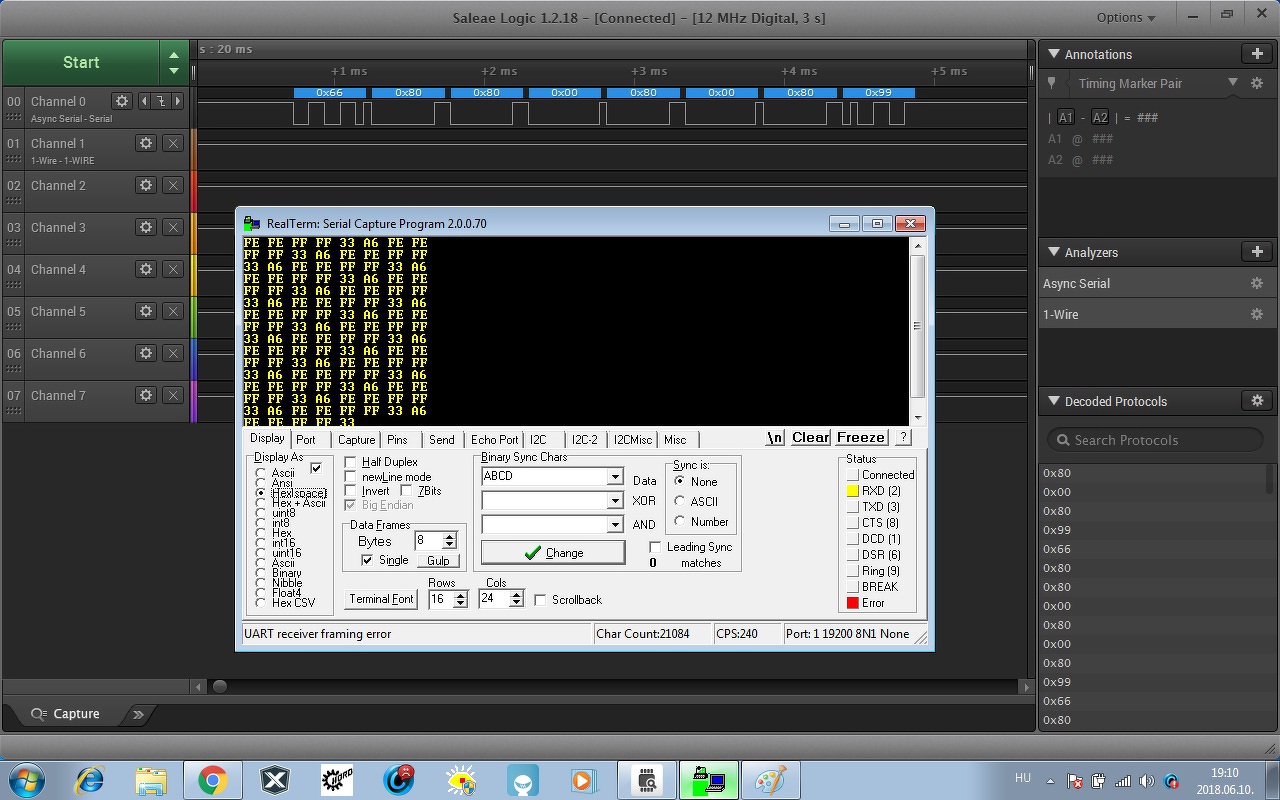Clear the RealTerm terminal display
This screenshot has height=800, width=1280.
coord(810,437)
